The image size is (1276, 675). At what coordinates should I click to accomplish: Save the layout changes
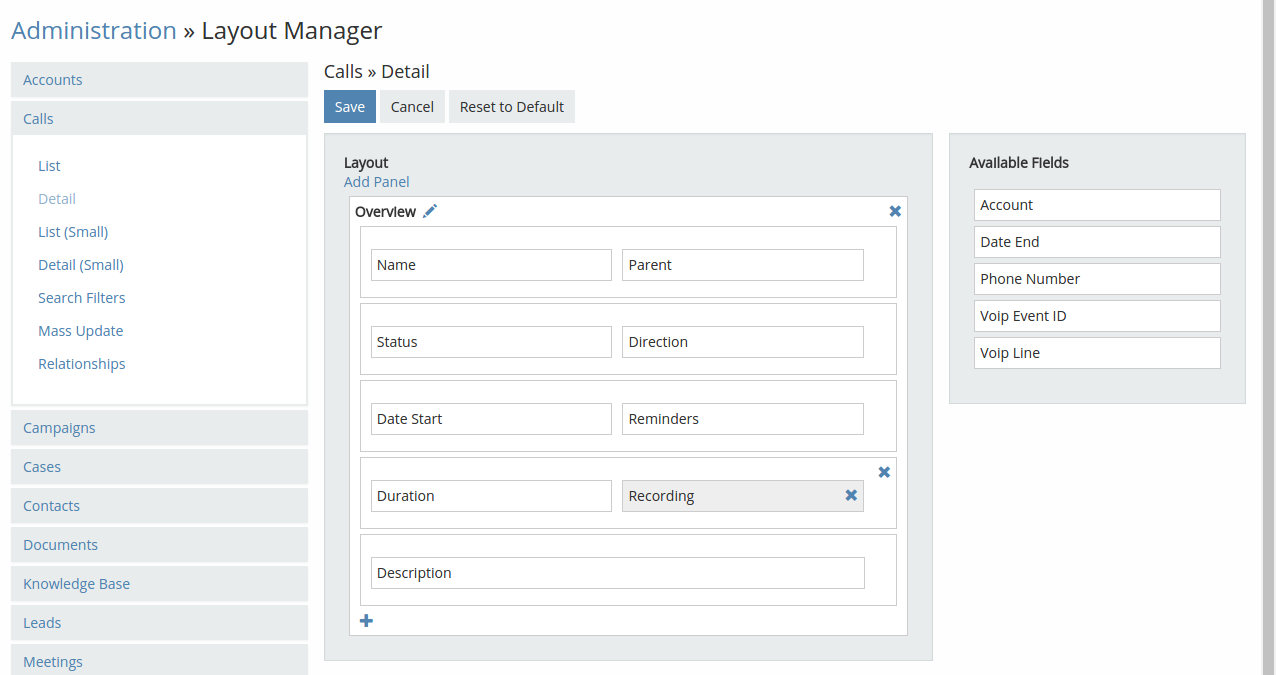[x=349, y=107]
